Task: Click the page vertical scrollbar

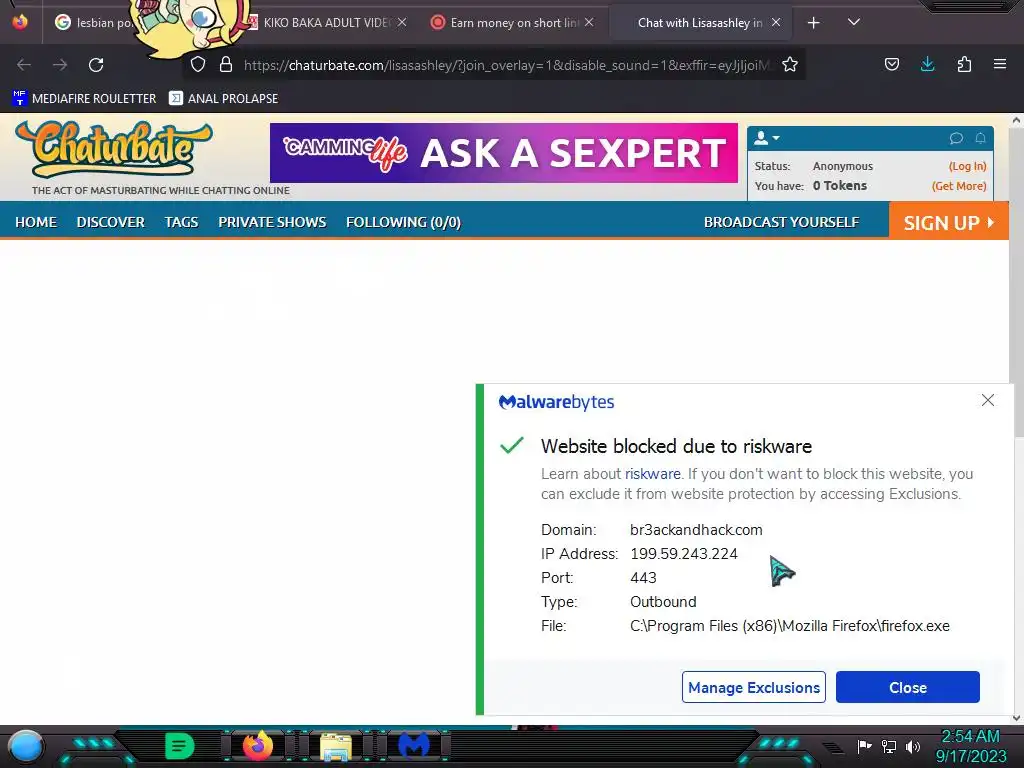Action: [x=1016, y=281]
